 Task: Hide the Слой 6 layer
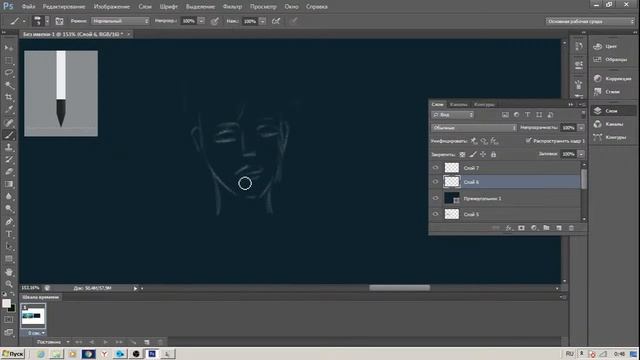pyautogui.click(x=436, y=182)
